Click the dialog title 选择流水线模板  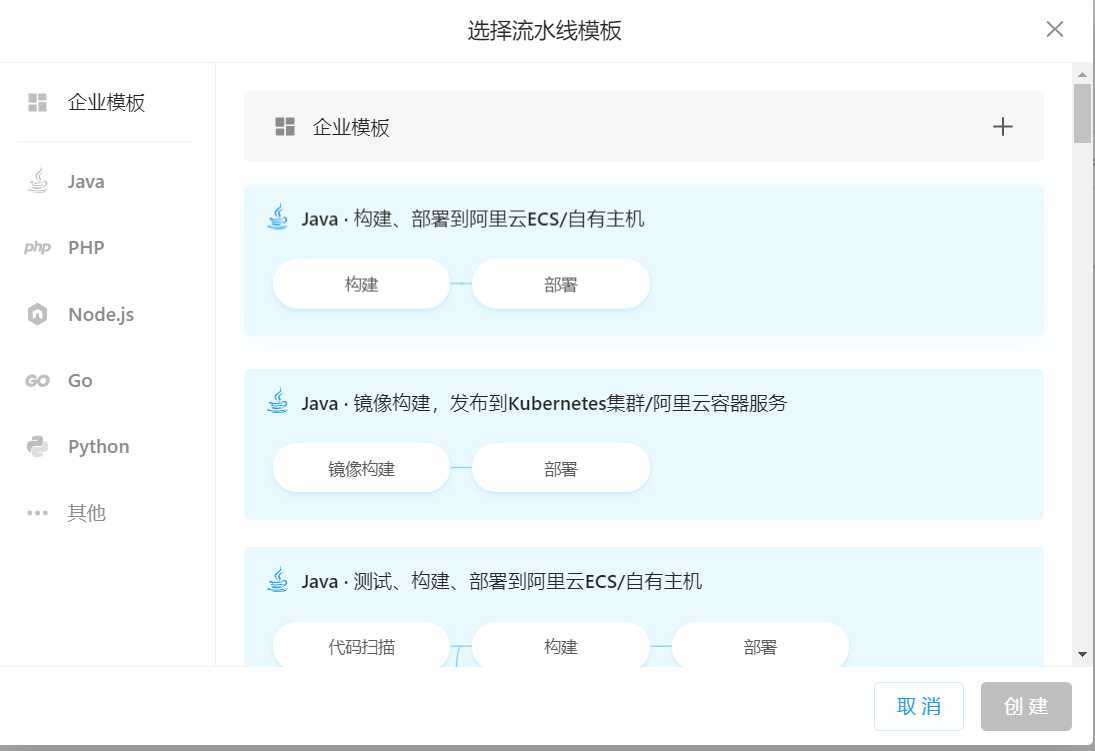(x=544, y=30)
